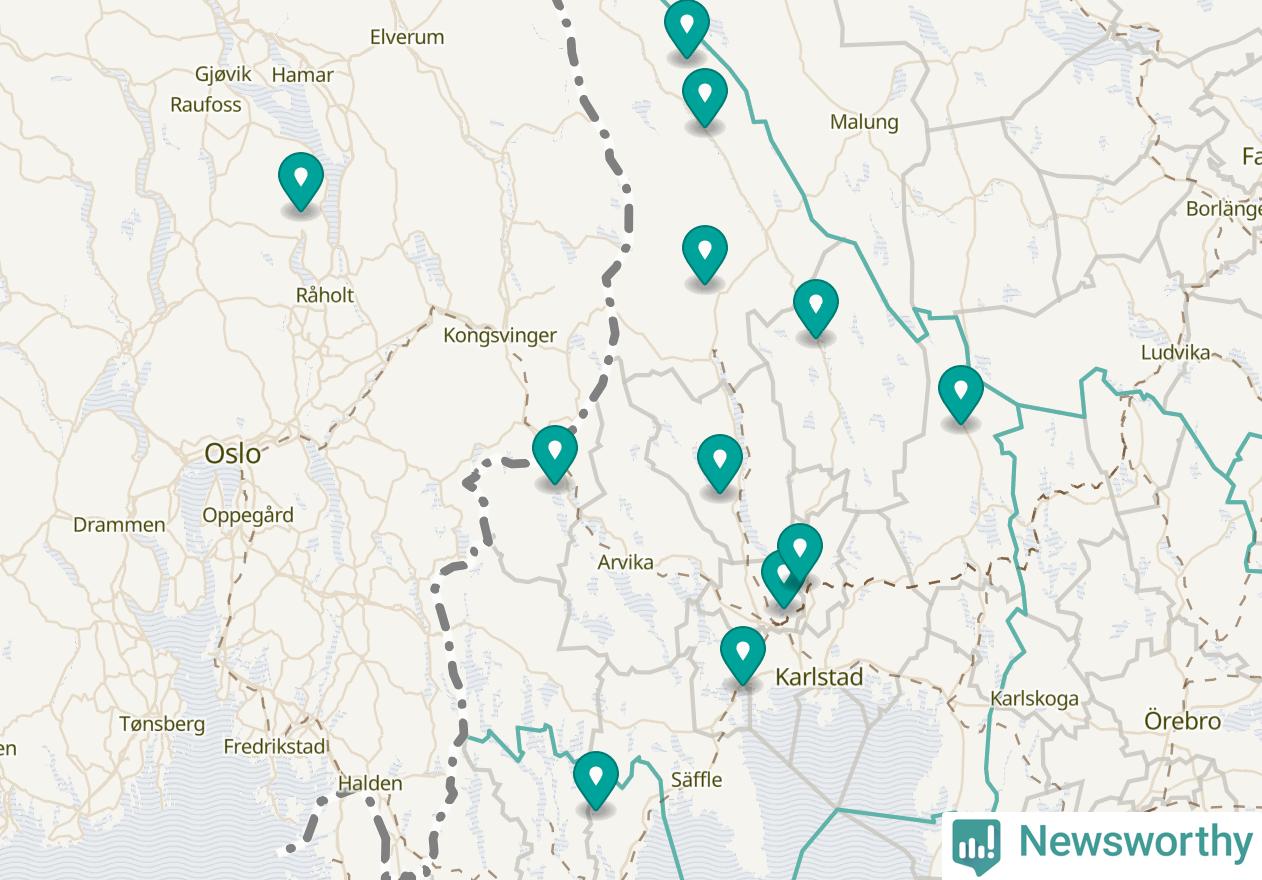Viewport: 1262px width, 880px height.
Task: Select the pin between Malung and Arvika
Action: coord(816,308)
